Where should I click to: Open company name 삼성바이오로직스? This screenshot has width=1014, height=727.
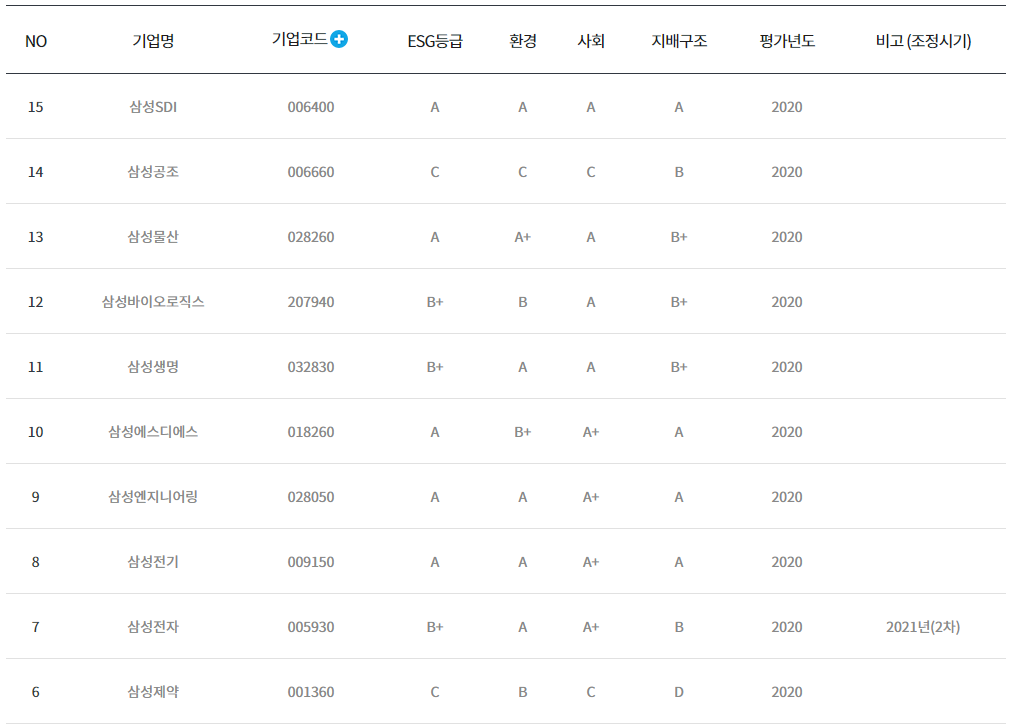click(x=153, y=301)
